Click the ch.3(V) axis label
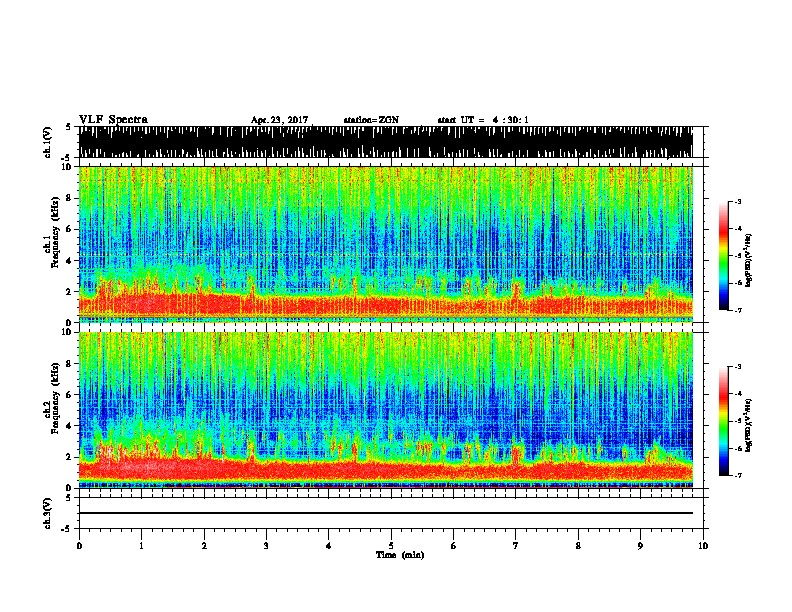Viewport: 792px width, 612px height. point(48,513)
